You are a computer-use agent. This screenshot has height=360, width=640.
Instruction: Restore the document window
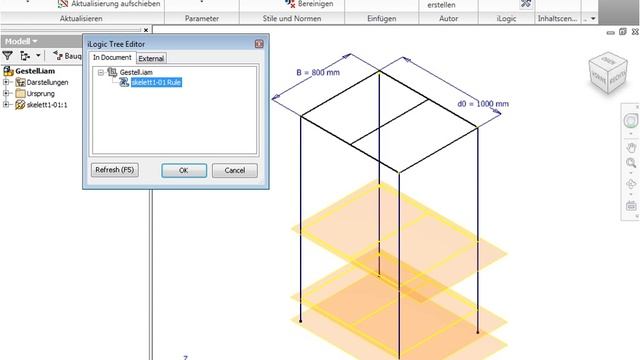tap(622, 32)
